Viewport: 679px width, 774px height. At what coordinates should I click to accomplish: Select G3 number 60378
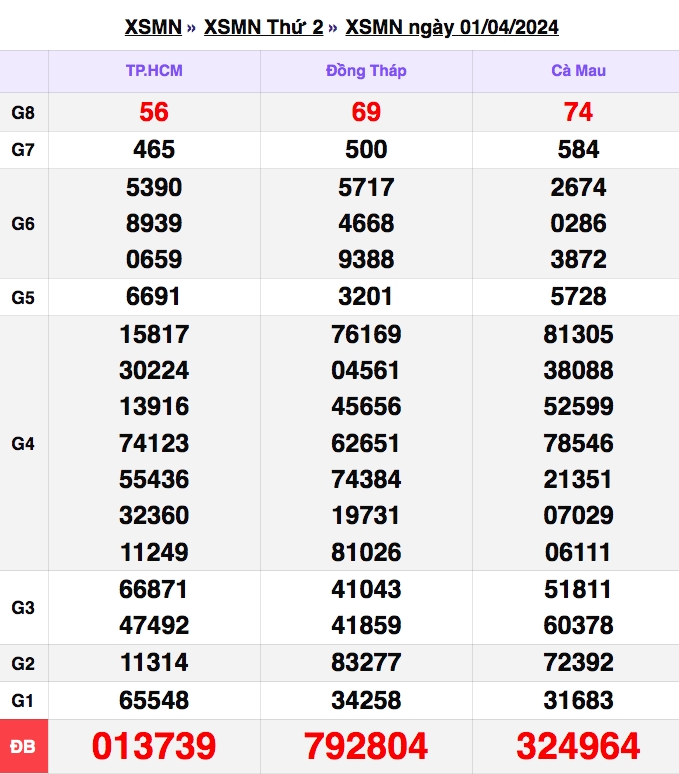click(578, 625)
